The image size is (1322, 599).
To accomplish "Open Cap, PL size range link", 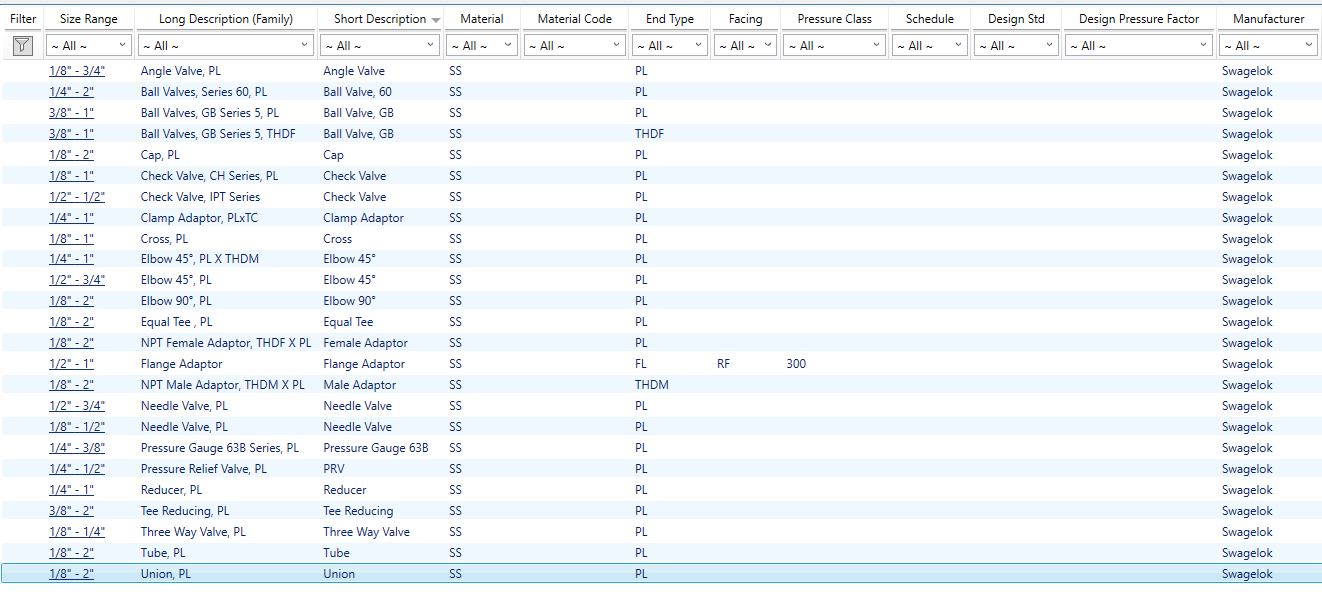I will (72, 155).
